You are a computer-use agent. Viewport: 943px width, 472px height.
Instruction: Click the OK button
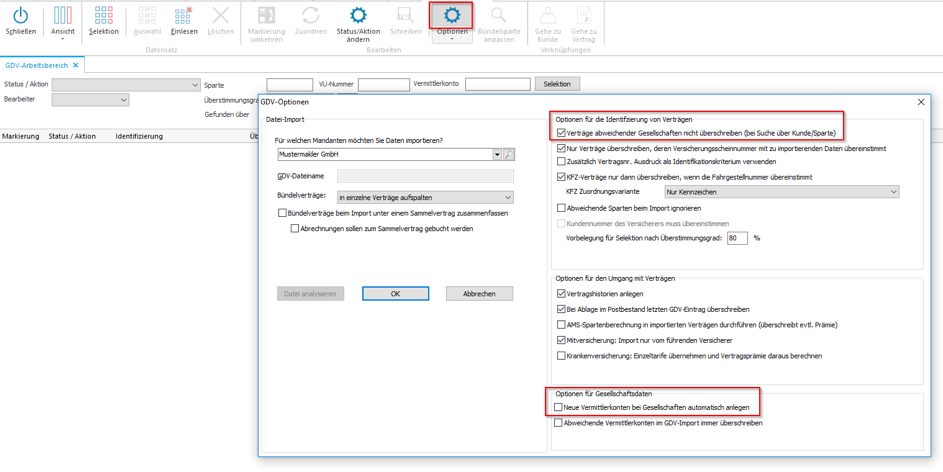click(x=395, y=294)
